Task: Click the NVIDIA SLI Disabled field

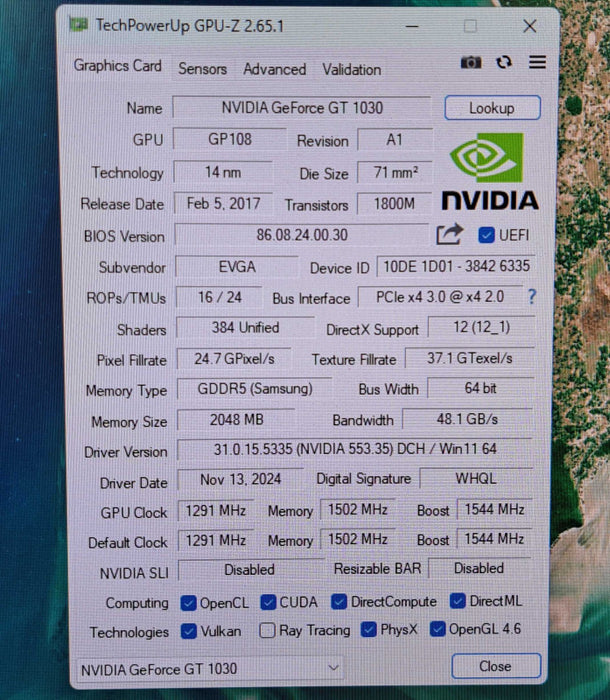Action: pos(250,570)
